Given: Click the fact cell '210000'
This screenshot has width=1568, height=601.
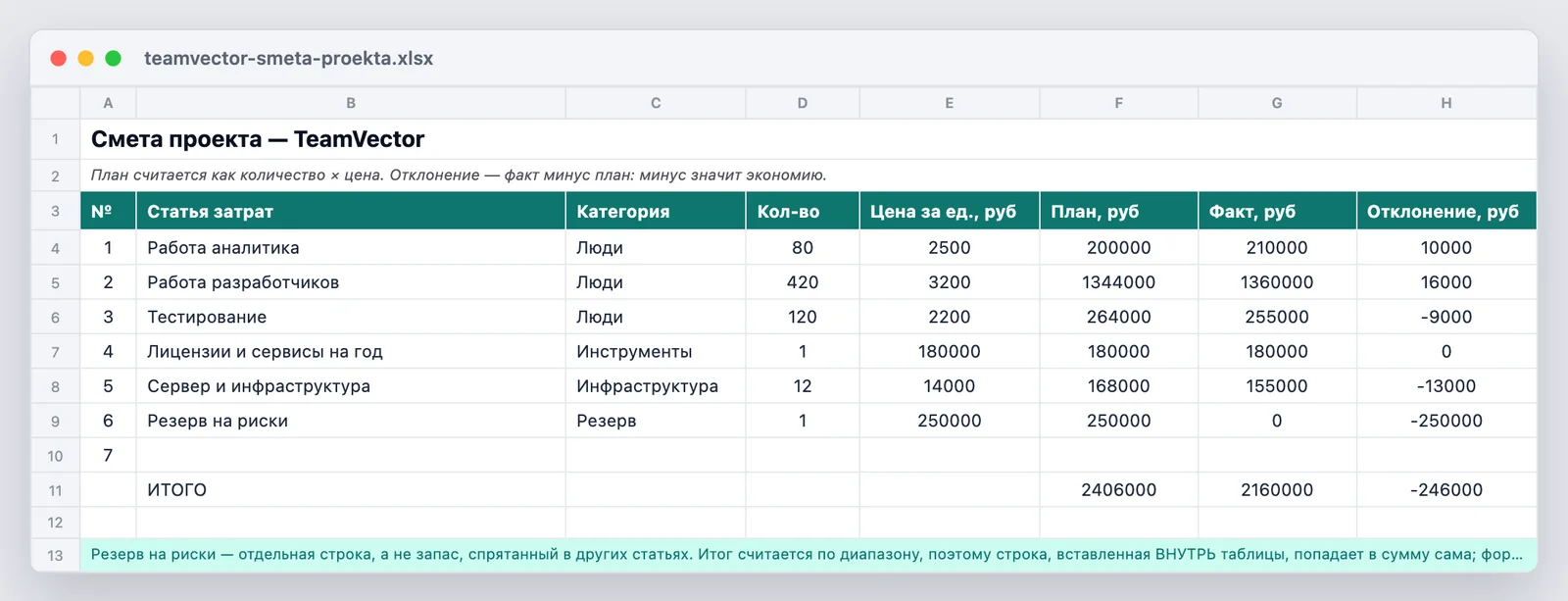Looking at the screenshot, I should 1277,248.
